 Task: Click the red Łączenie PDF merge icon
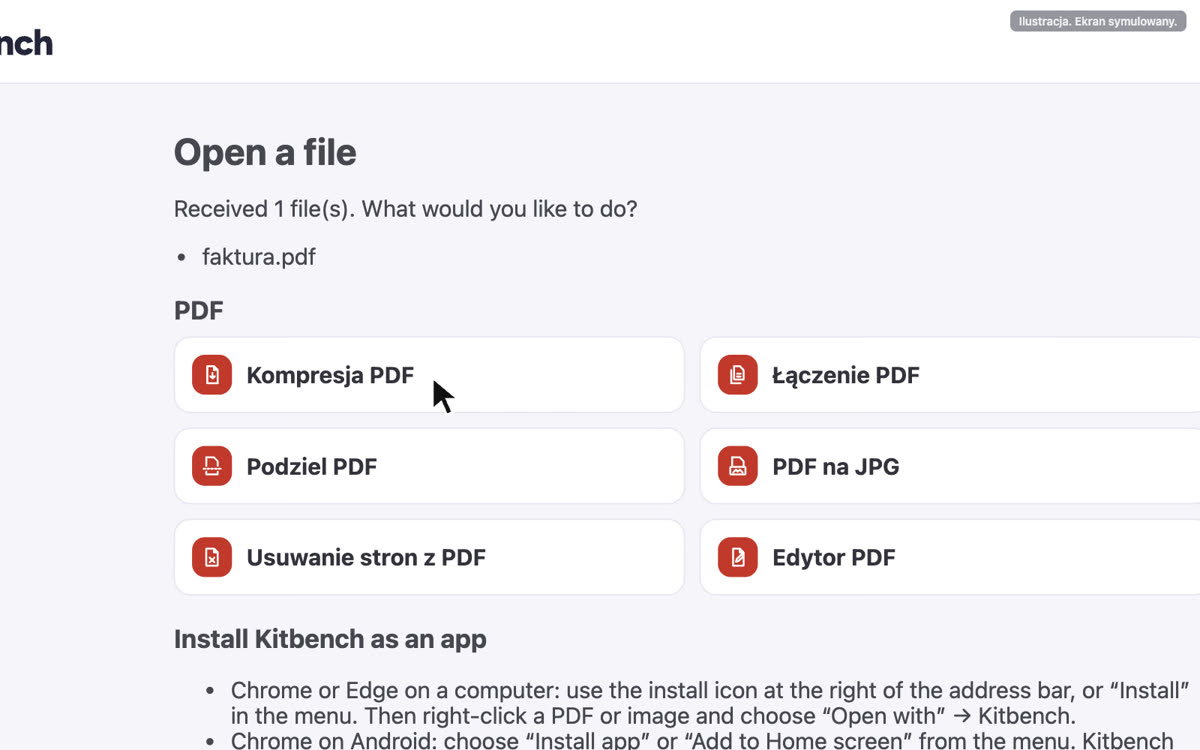click(738, 375)
